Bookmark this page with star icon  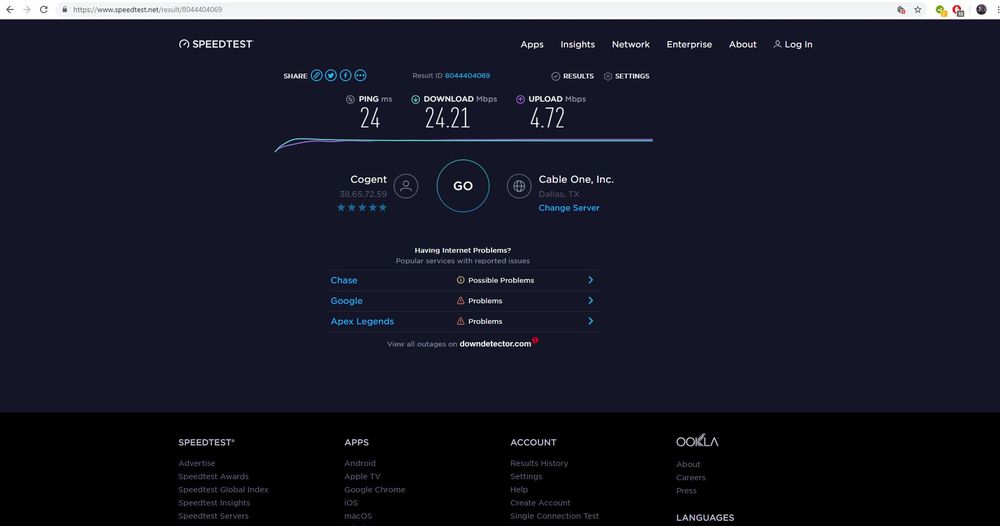pos(918,10)
